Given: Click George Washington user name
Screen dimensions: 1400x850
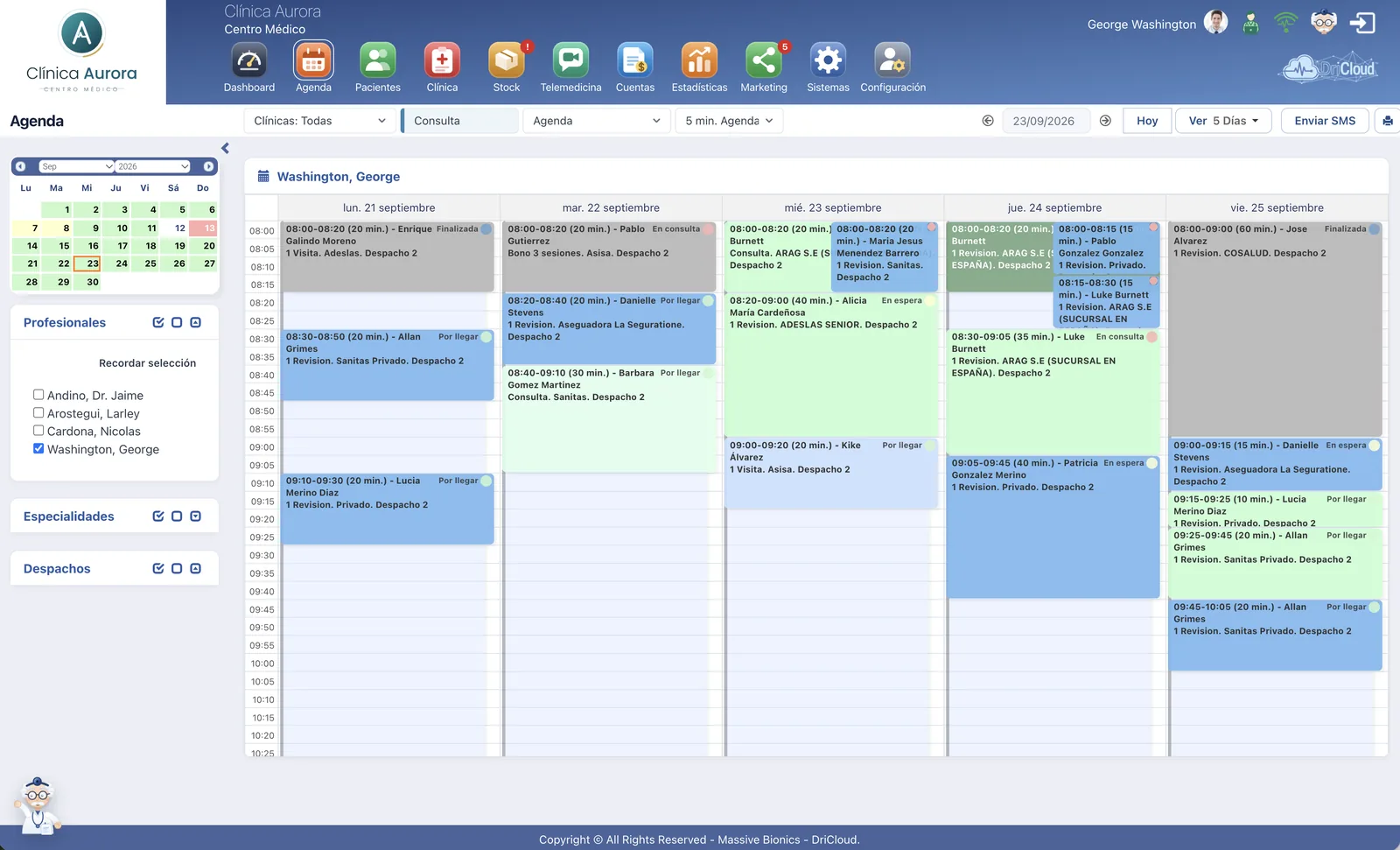Looking at the screenshot, I should 1141,25.
